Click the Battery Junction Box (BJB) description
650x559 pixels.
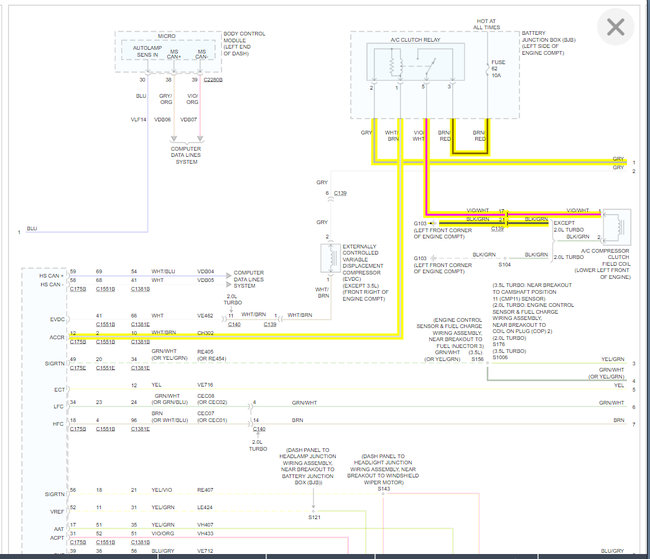pos(548,43)
